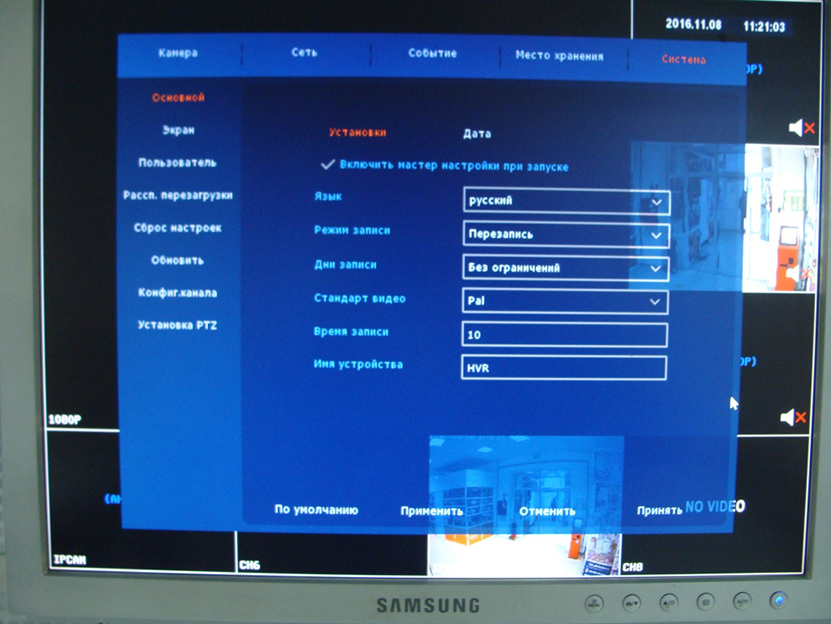The height and width of the screenshot is (624, 831).
Task: Click the Дни записи label
Action: pos(345,265)
